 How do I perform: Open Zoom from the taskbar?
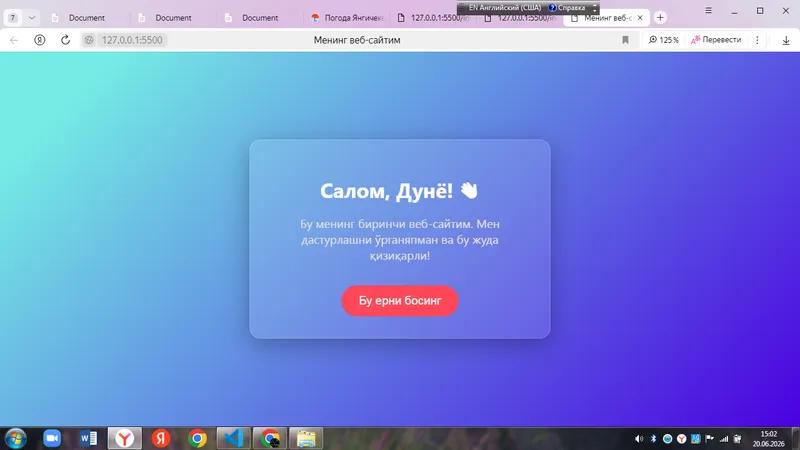(52, 438)
